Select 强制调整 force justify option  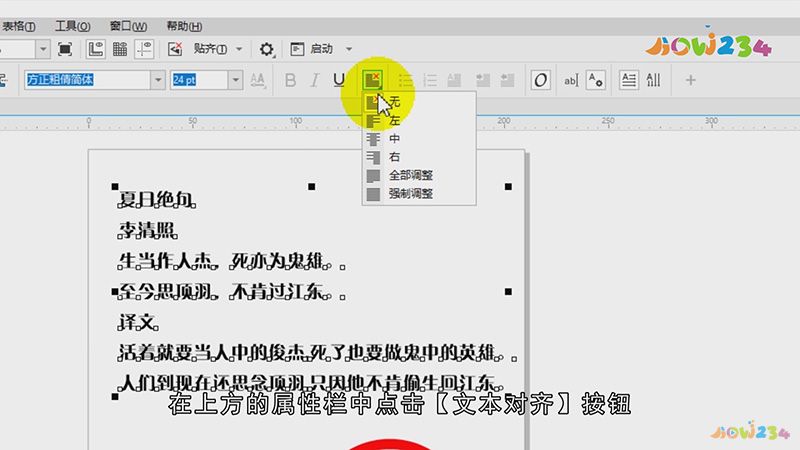tap(419, 194)
